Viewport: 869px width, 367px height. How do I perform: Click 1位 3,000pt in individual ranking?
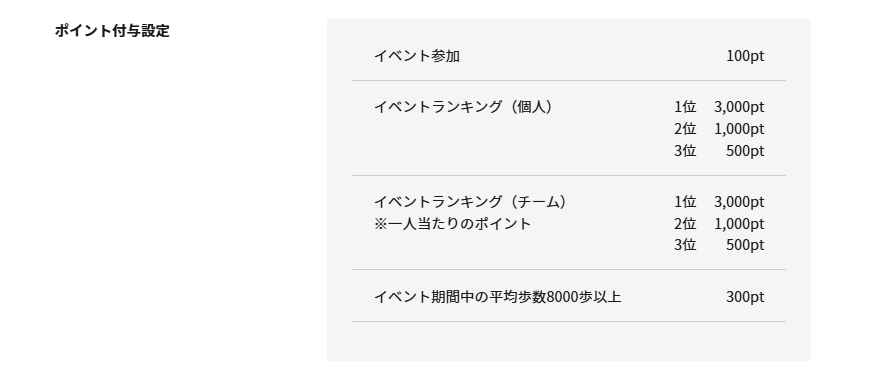pyautogui.click(x=719, y=106)
